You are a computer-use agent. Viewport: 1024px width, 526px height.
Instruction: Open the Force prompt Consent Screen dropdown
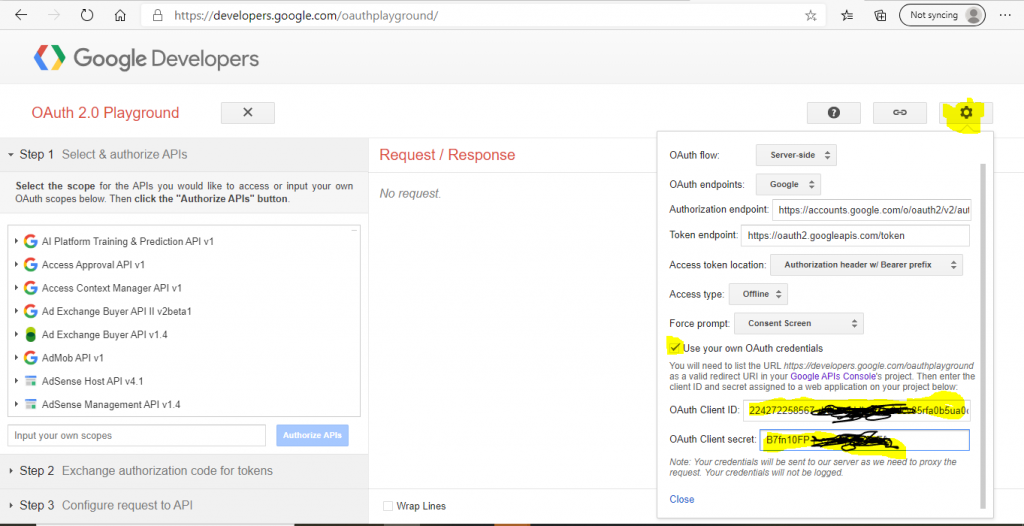click(x=799, y=323)
